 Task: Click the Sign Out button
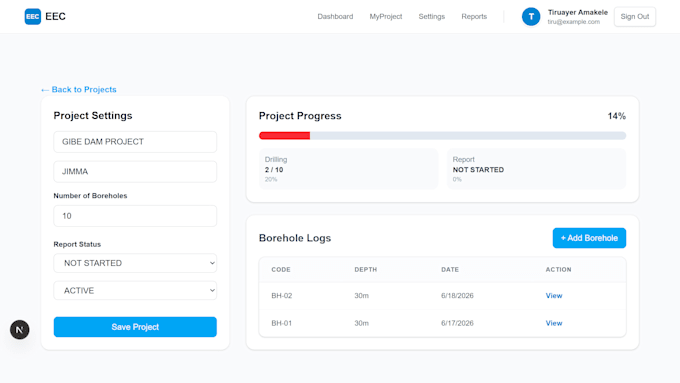[634, 16]
